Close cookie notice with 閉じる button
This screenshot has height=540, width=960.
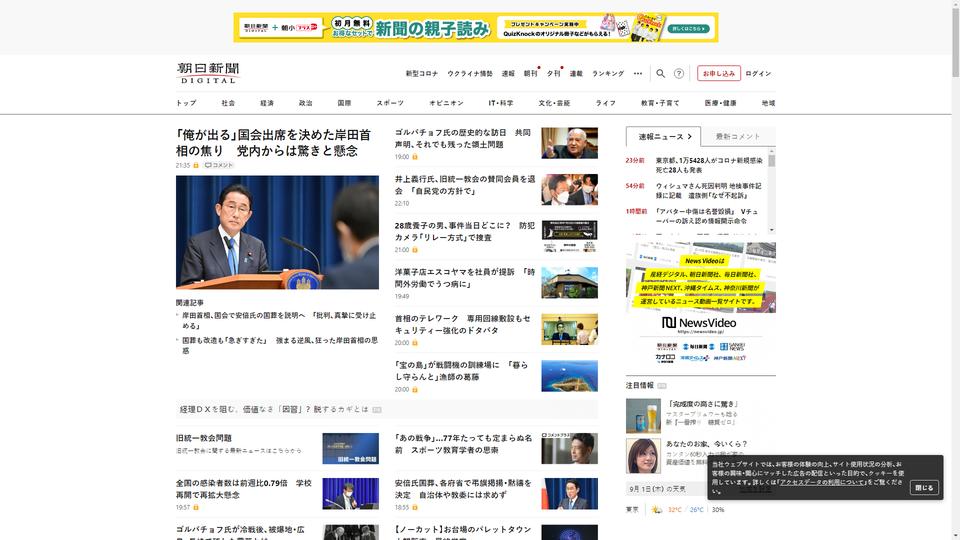pos(924,487)
